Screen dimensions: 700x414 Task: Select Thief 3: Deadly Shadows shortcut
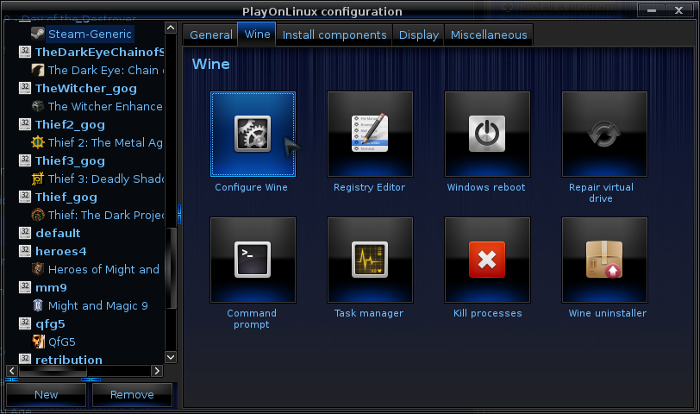[97, 179]
